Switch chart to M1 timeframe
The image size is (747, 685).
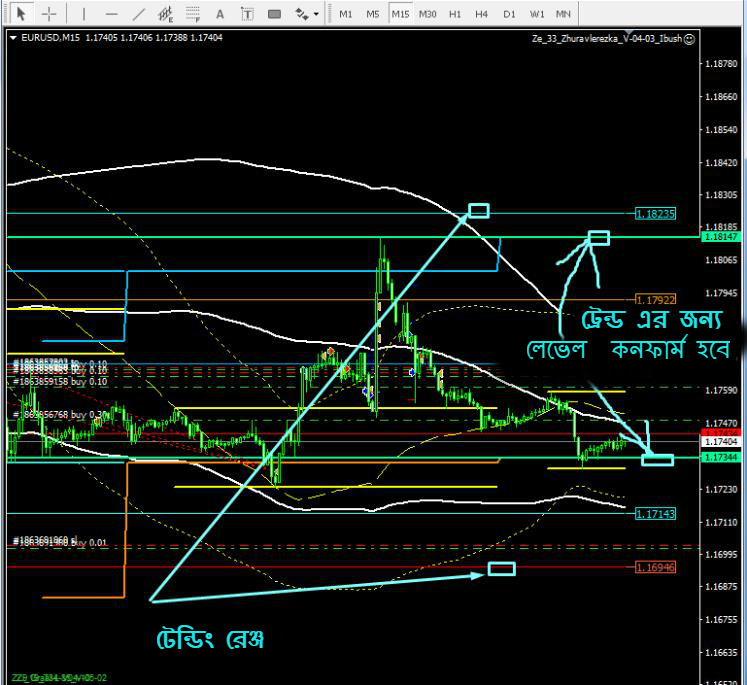click(345, 14)
